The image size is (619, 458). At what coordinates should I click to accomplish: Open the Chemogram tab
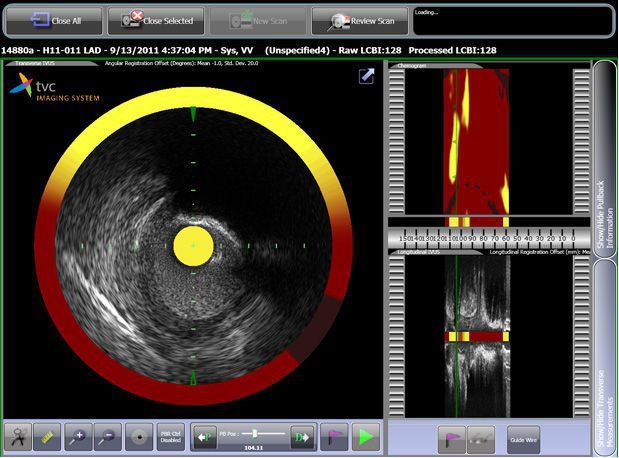point(434,66)
